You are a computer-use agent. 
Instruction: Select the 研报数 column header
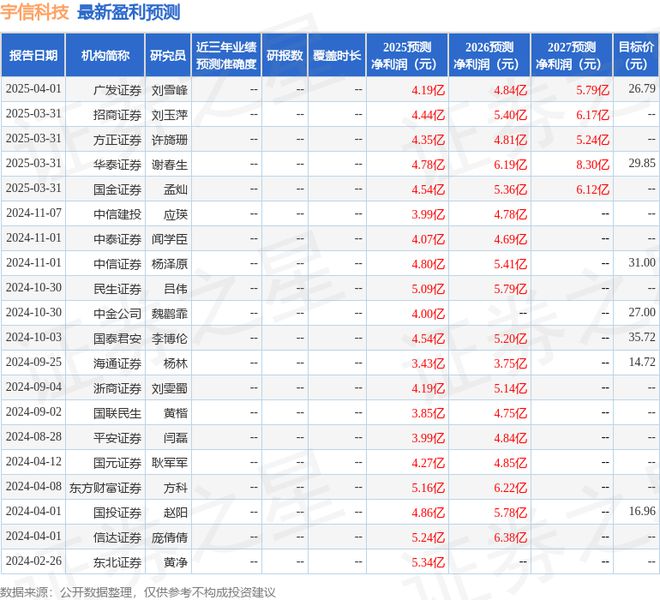[x=285, y=55]
